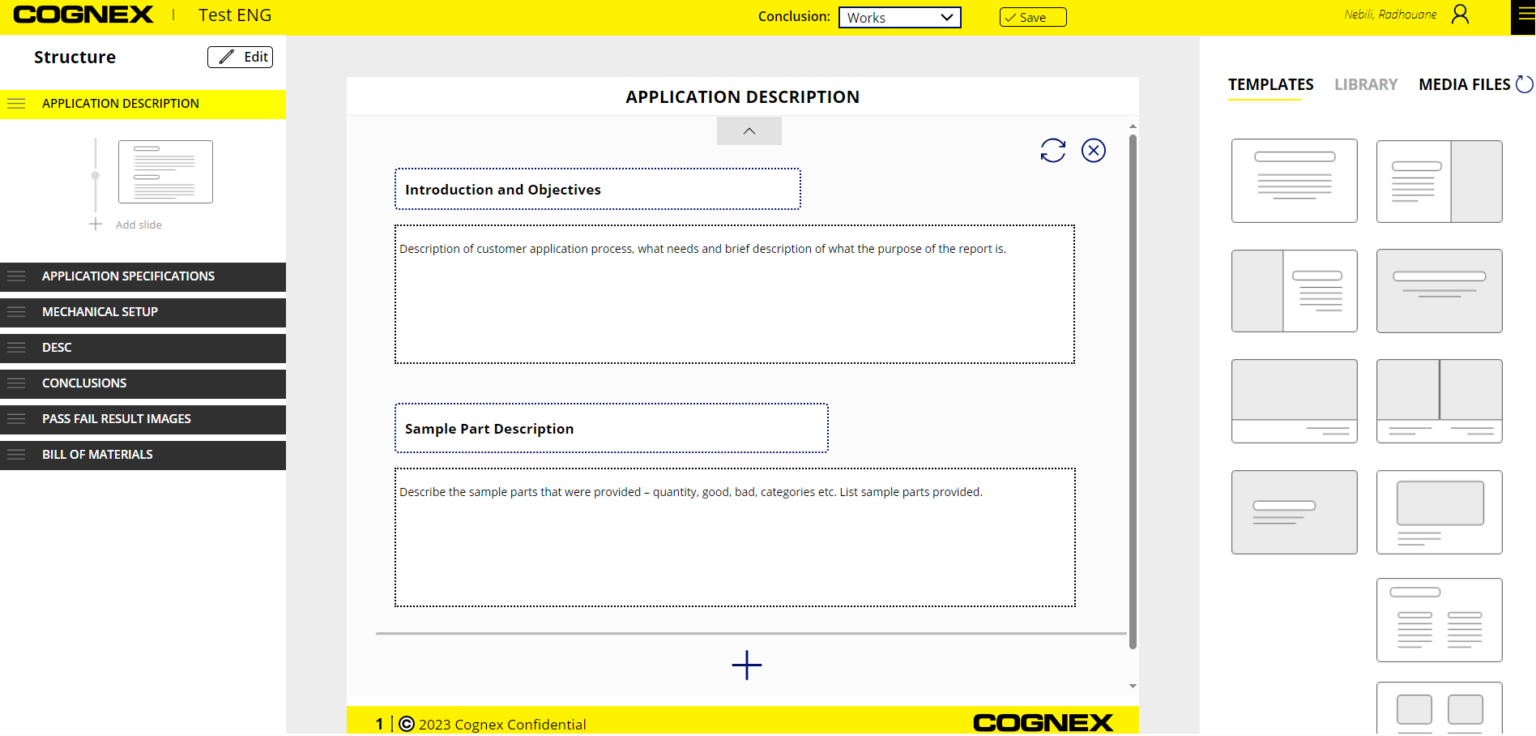
Task: Collapse the slide using the up chevron
Action: [x=749, y=131]
